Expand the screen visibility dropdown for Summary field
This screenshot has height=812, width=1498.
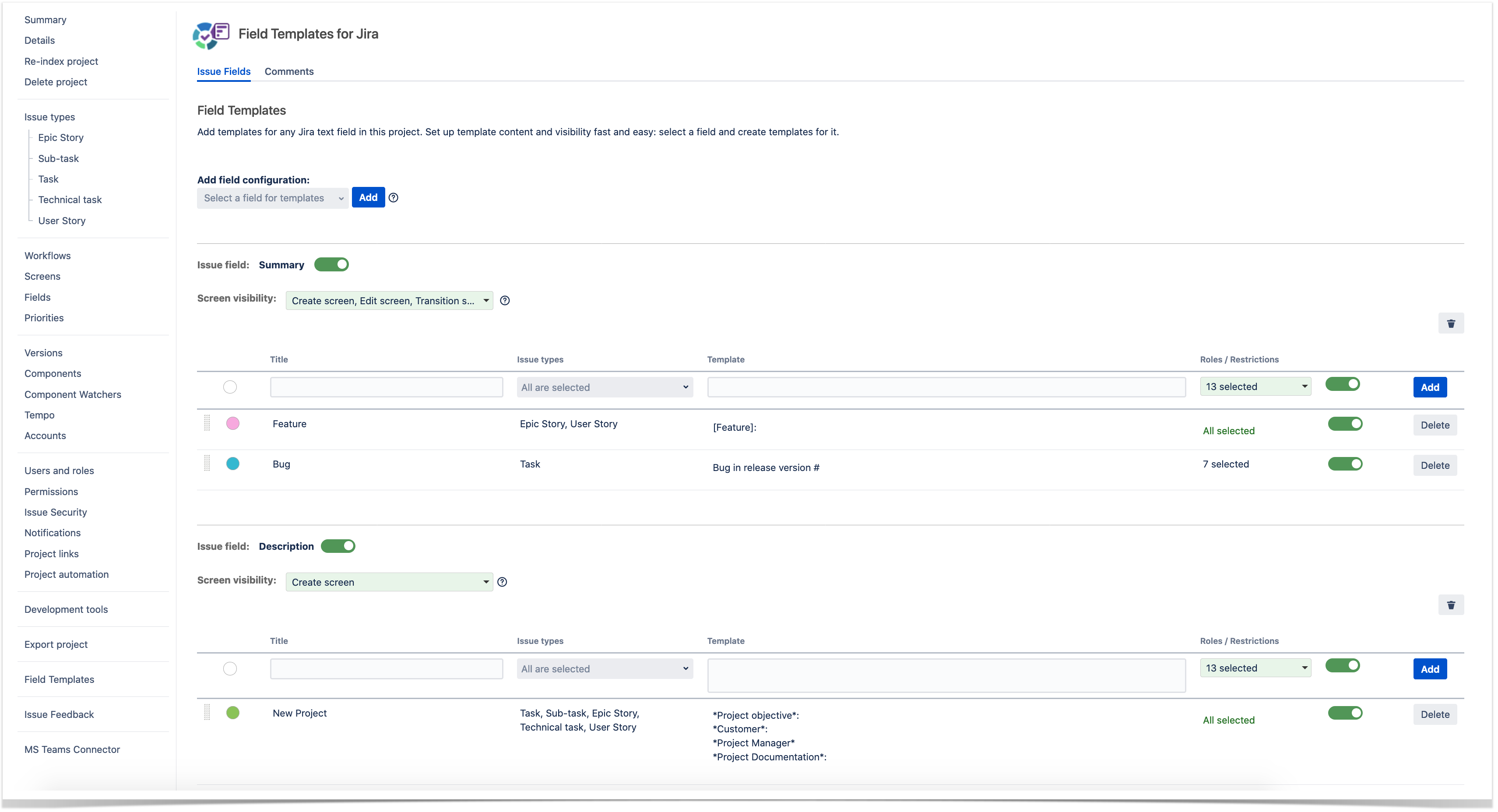[x=487, y=300]
